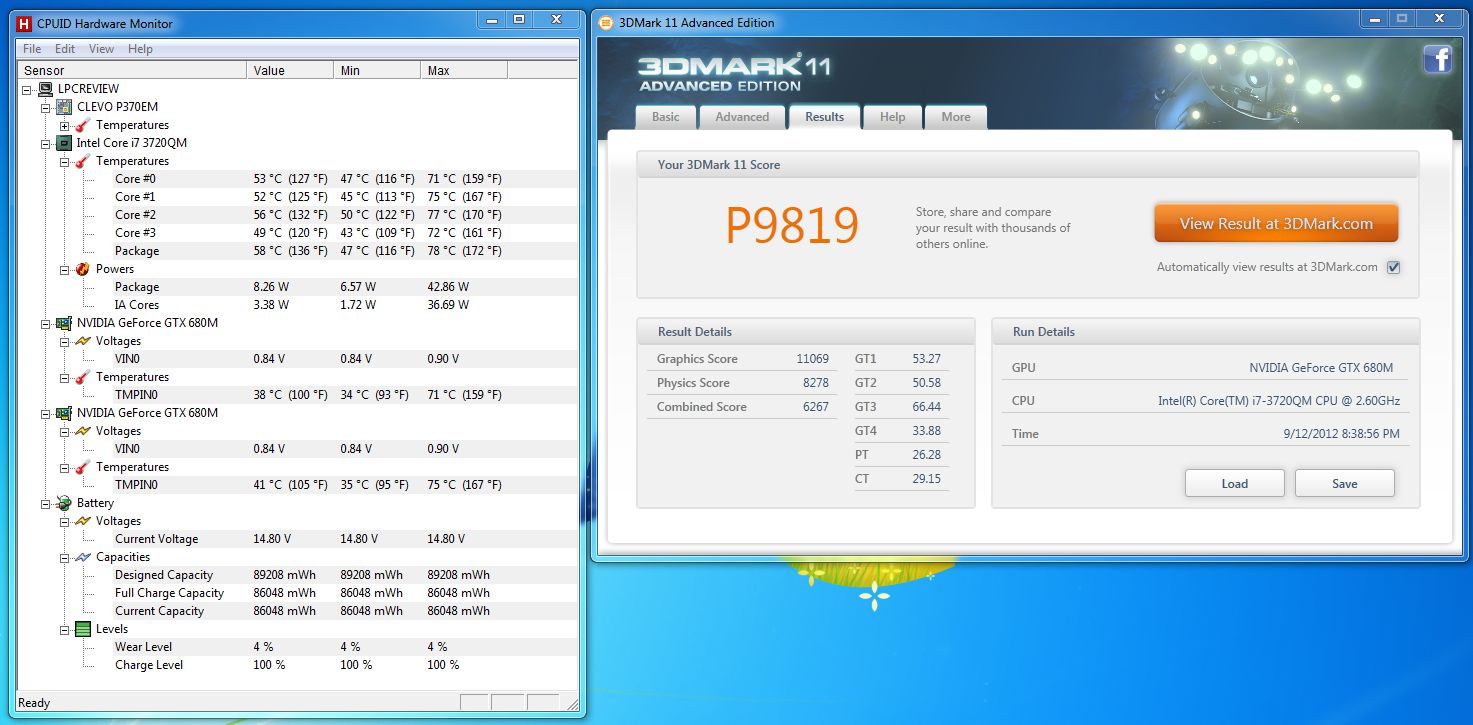Image resolution: width=1473 pixels, height=725 pixels.
Task: Click the Physics Score value 8278
Action: point(815,383)
